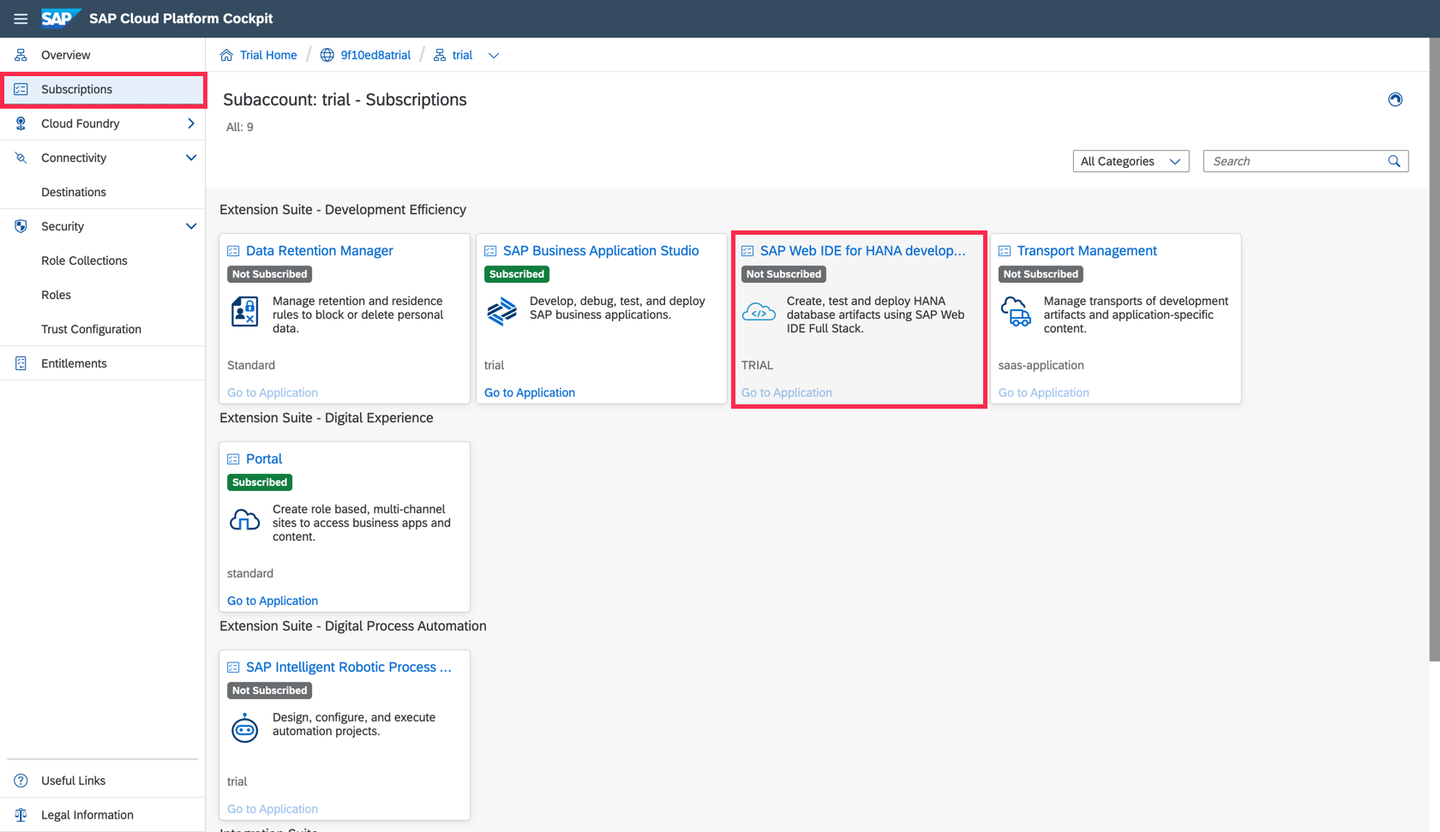Click the Entitlements sidebar icon
The height and width of the screenshot is (832, 1440).
21,363
